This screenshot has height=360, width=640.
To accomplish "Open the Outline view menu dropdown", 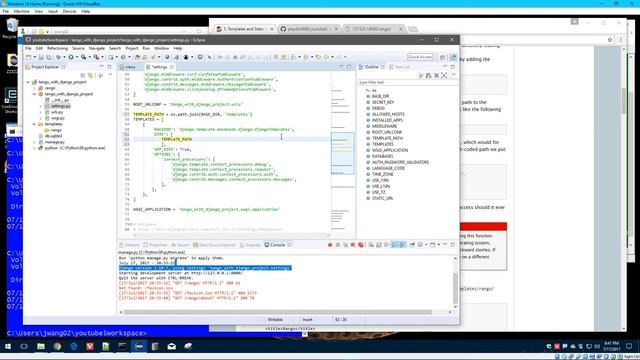I will point(453,76).
